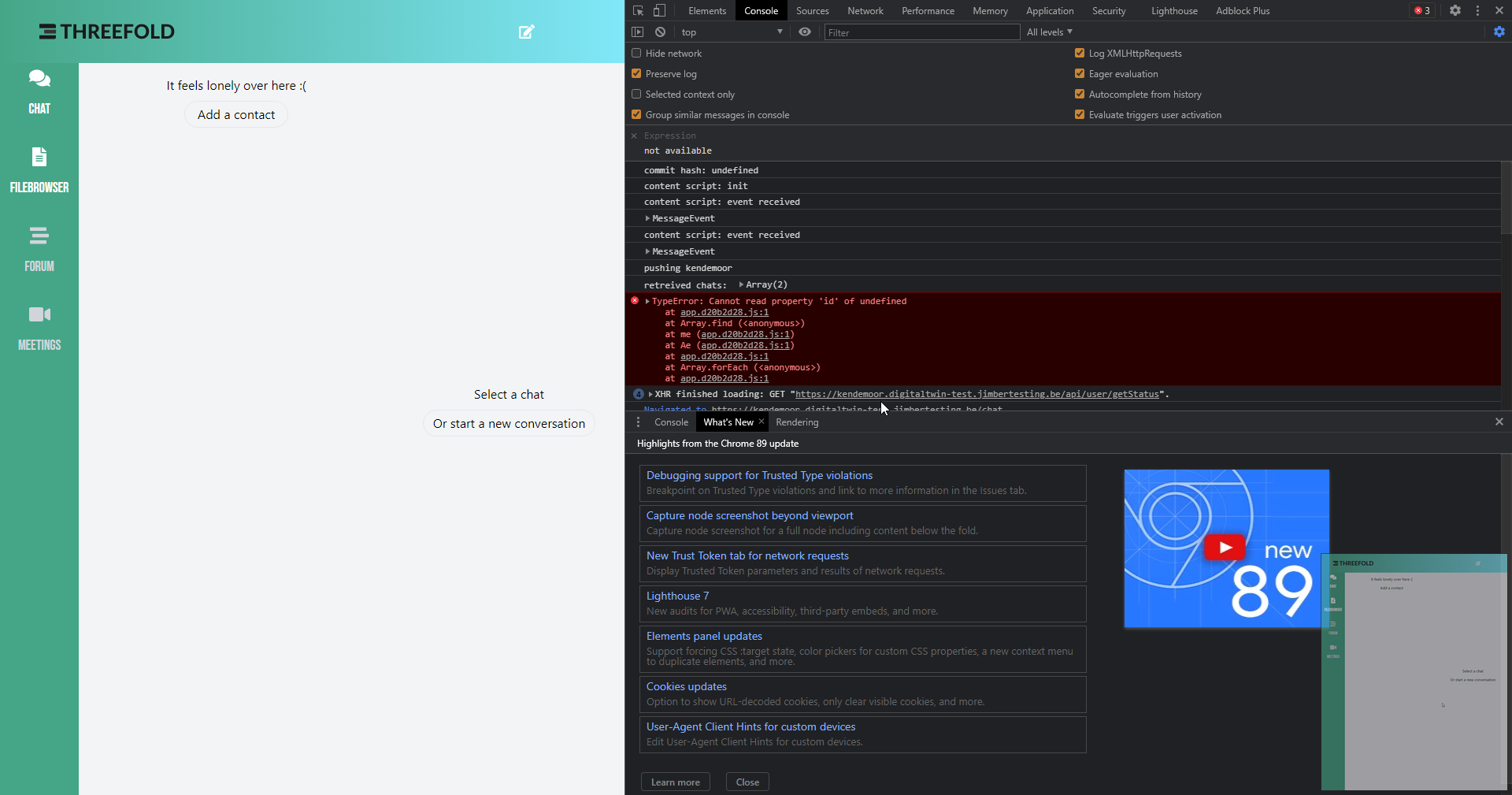Close the bottom drawer panel

point(1499,422)
